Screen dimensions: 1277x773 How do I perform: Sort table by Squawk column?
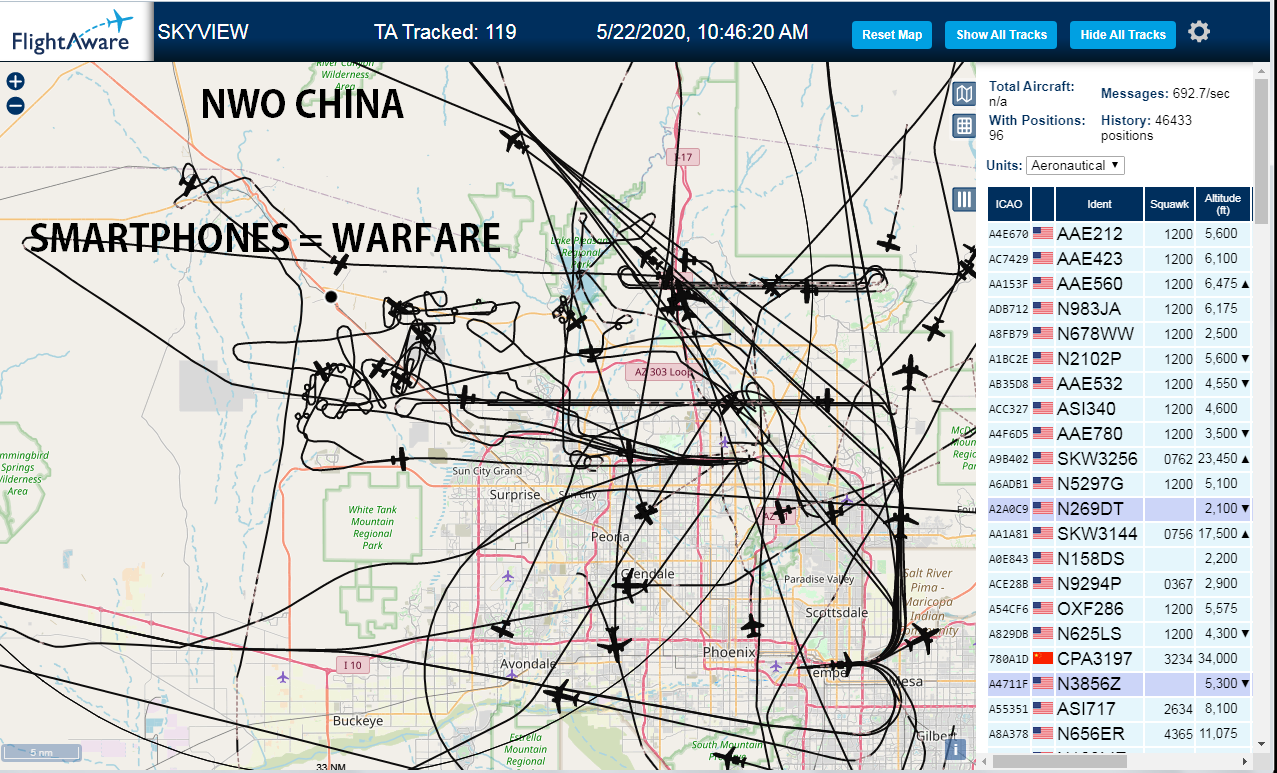(x=1169, y=204)
